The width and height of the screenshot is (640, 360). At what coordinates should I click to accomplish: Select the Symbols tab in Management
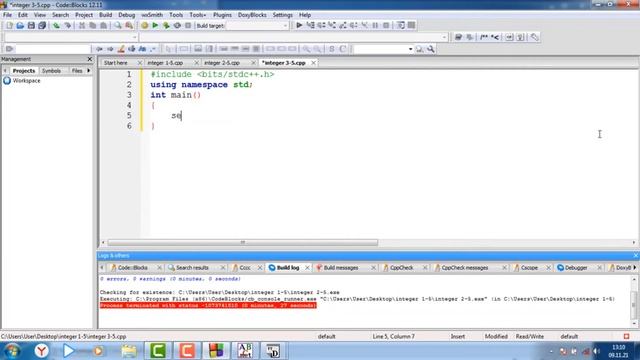point(51,71)
